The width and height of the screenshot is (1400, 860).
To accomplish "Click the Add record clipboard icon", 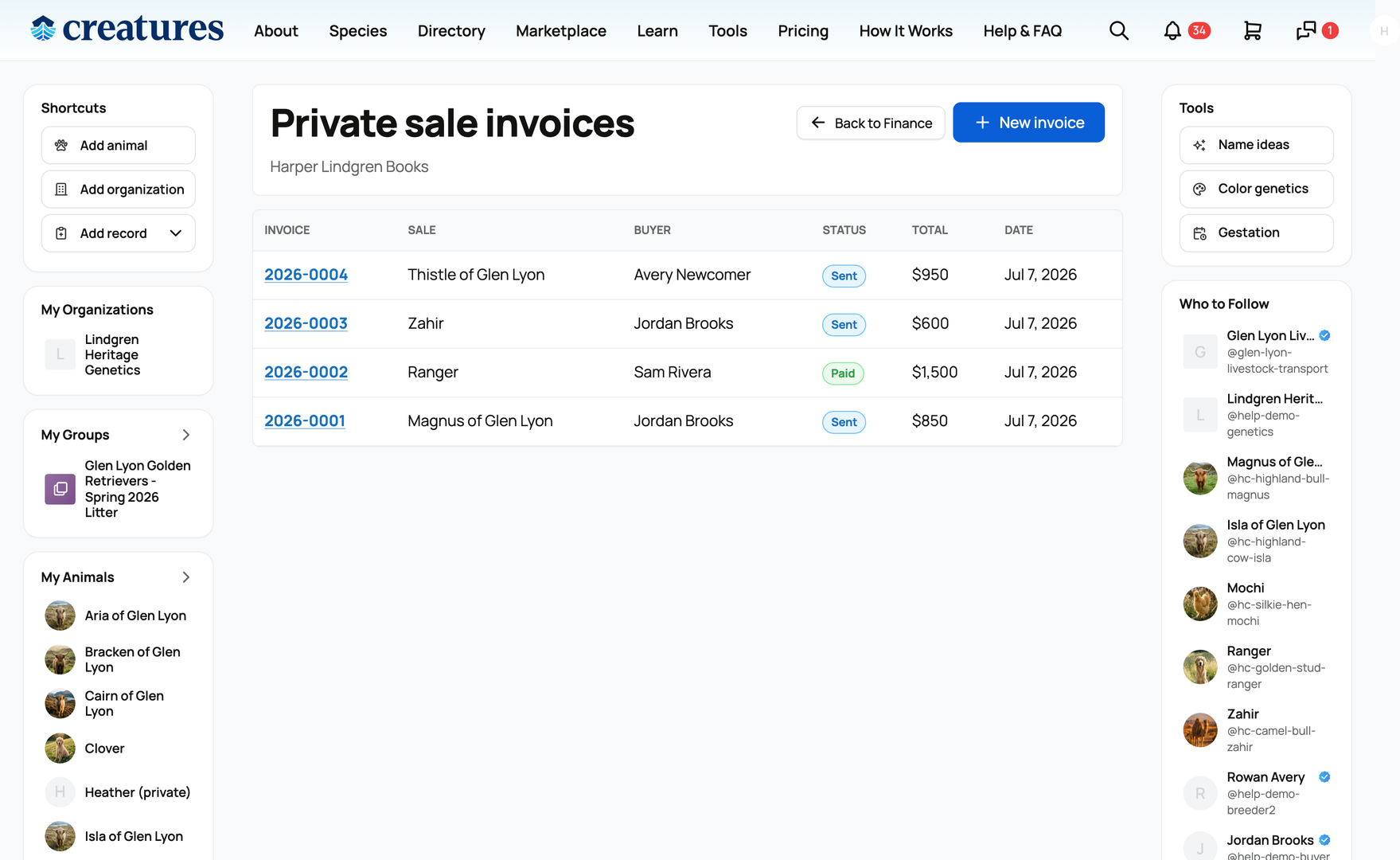I will tap(61, 233).
